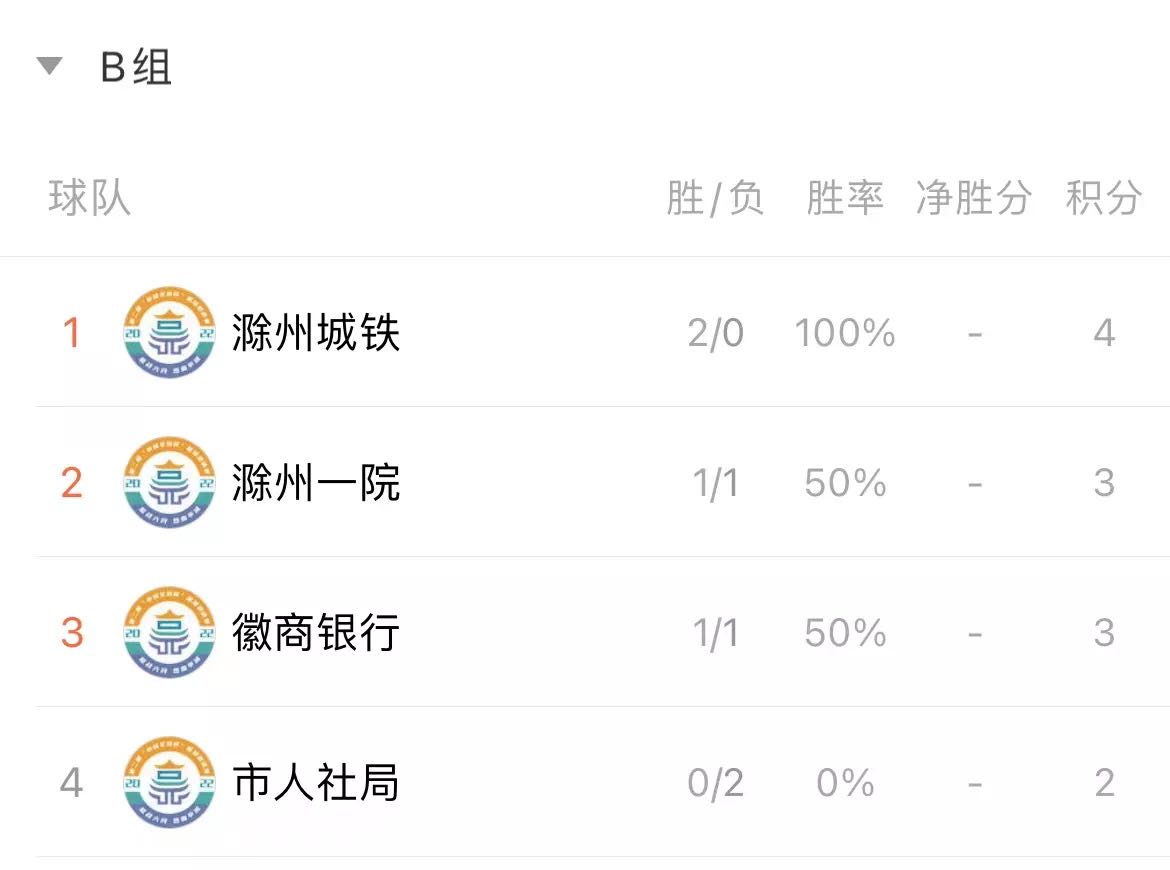Click the 100% win rate value
This screenshot has width=1170, height=870.
coord(845,333)
